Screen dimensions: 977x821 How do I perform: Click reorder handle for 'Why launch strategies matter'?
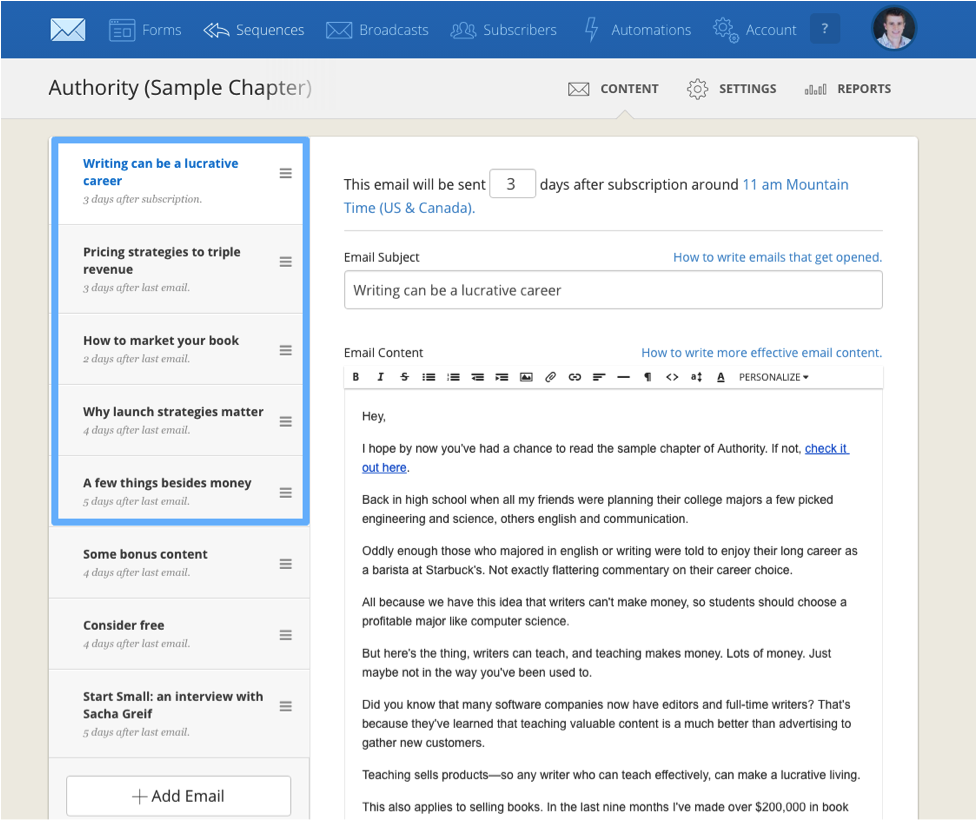(285, 422)
